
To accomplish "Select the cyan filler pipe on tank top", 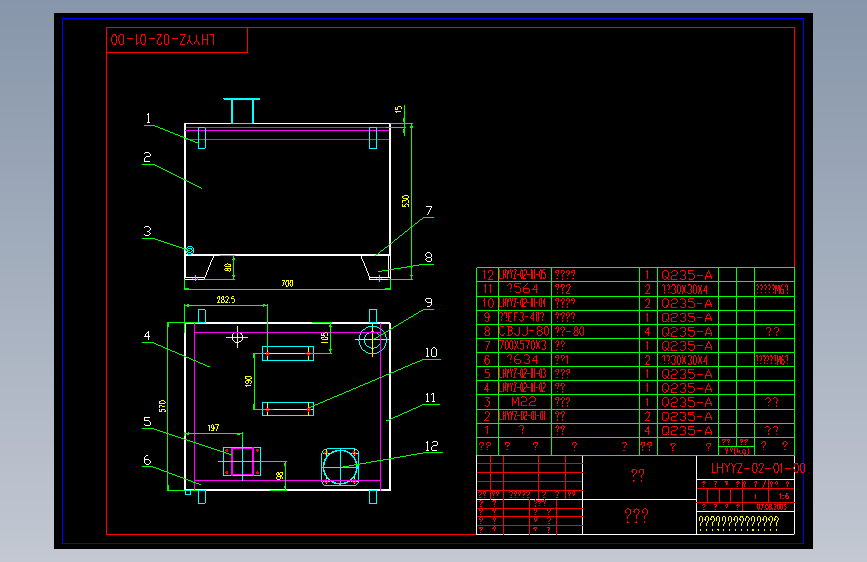I will point(242,111).
